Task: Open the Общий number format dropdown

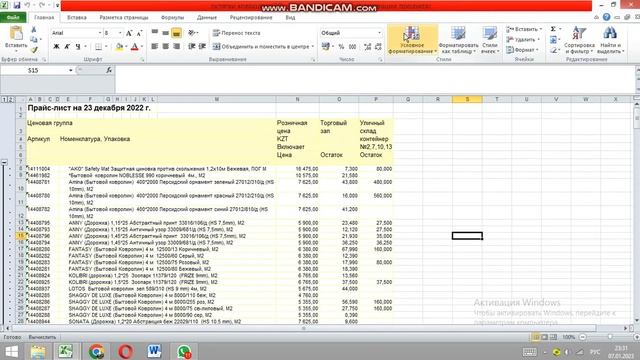Action: click(379, 33)
